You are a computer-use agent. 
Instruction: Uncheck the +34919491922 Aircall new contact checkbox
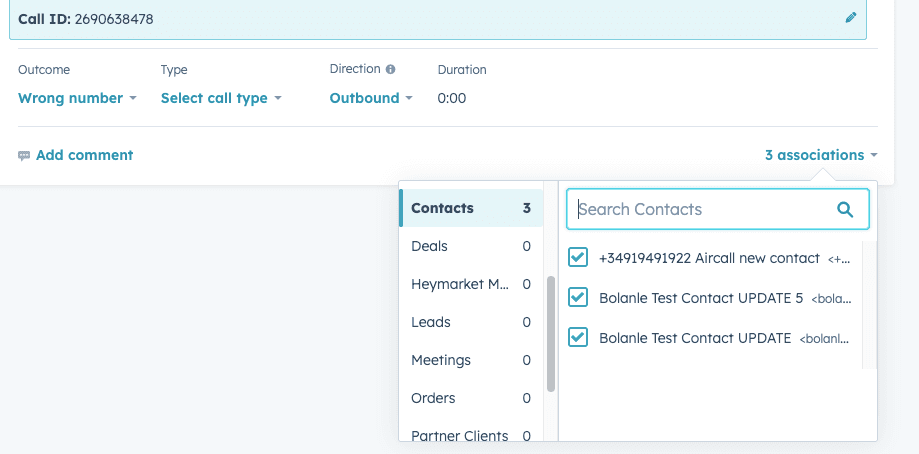click(578, 258)
